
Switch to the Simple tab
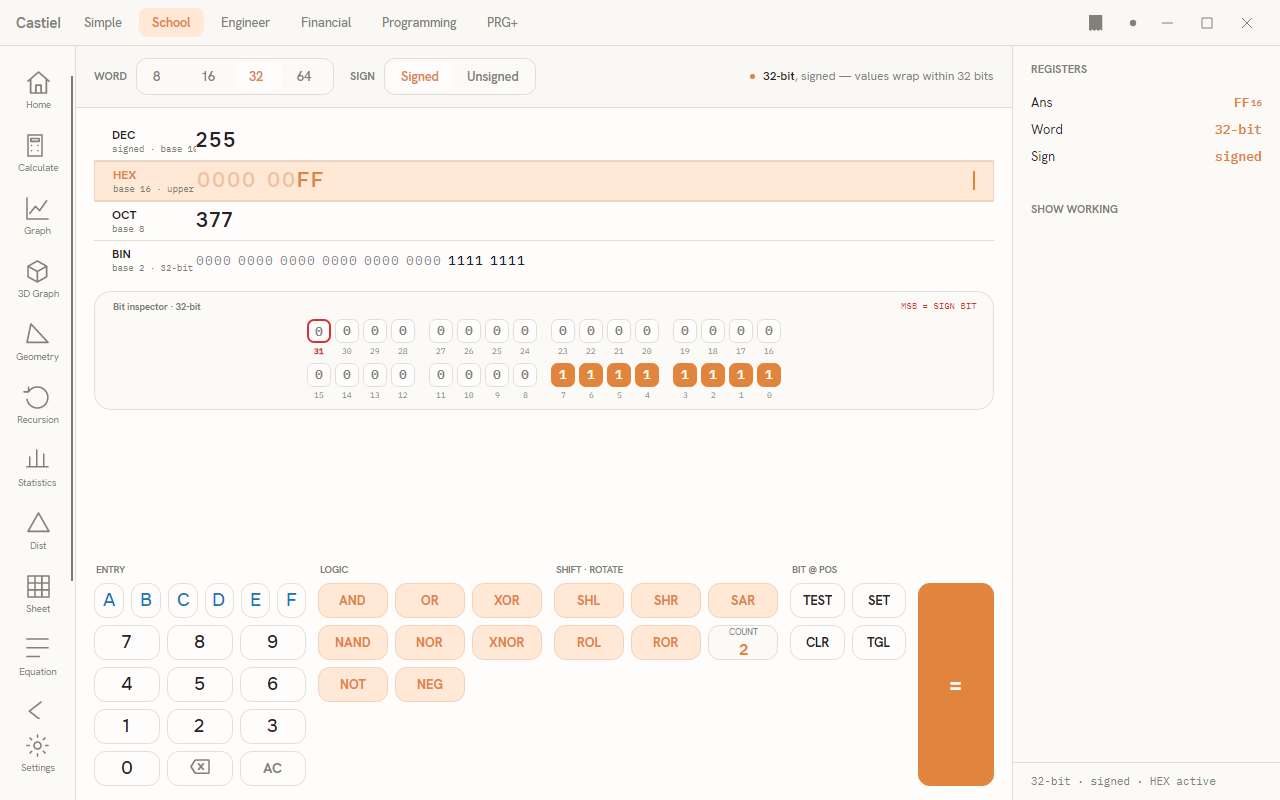click(103, 23)
